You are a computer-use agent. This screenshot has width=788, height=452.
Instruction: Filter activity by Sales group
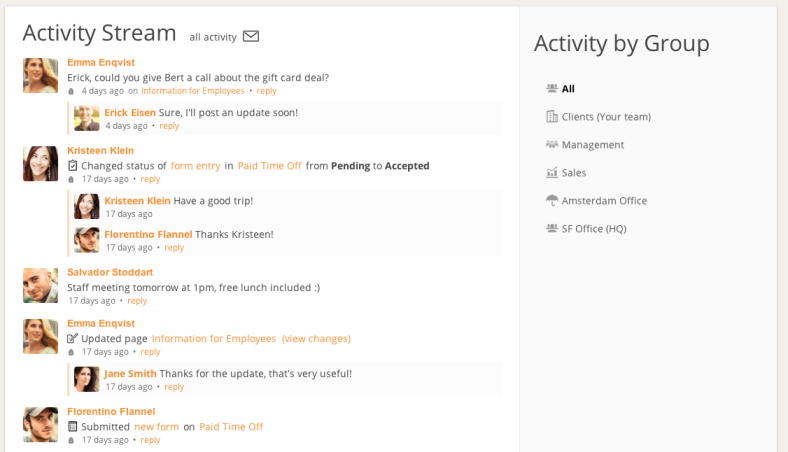pos(573,172)
